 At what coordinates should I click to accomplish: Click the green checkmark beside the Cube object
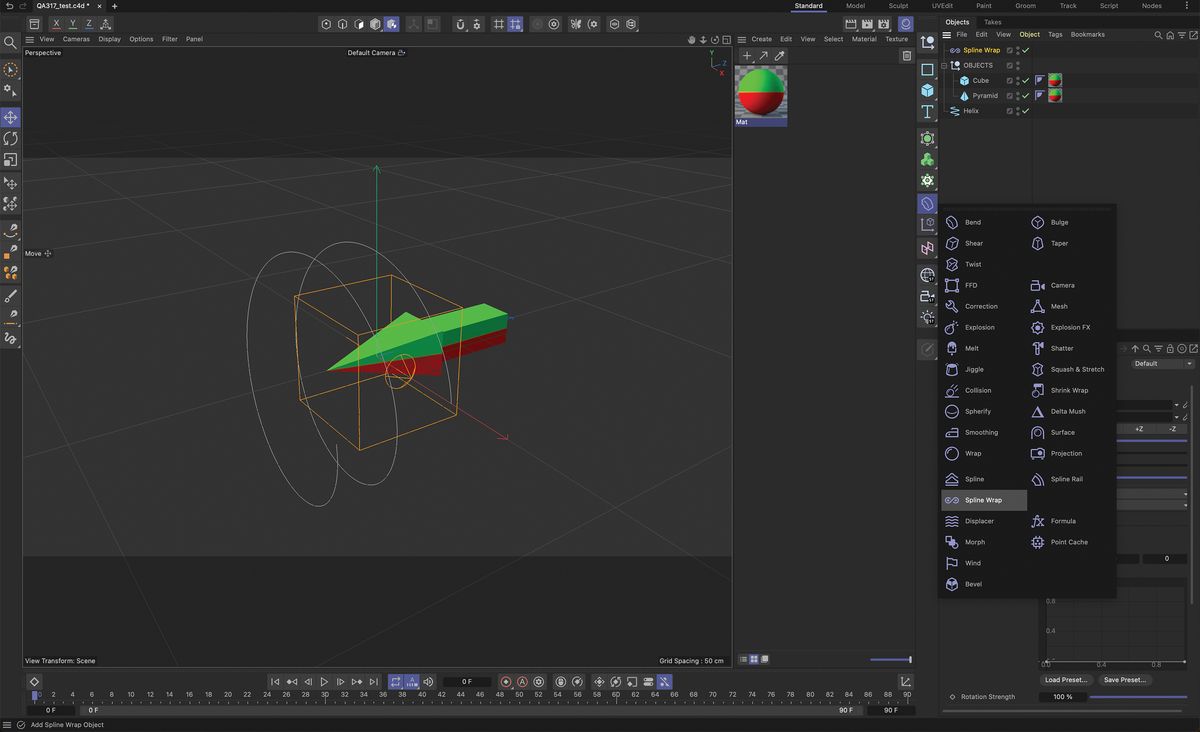click(1026, 80)
